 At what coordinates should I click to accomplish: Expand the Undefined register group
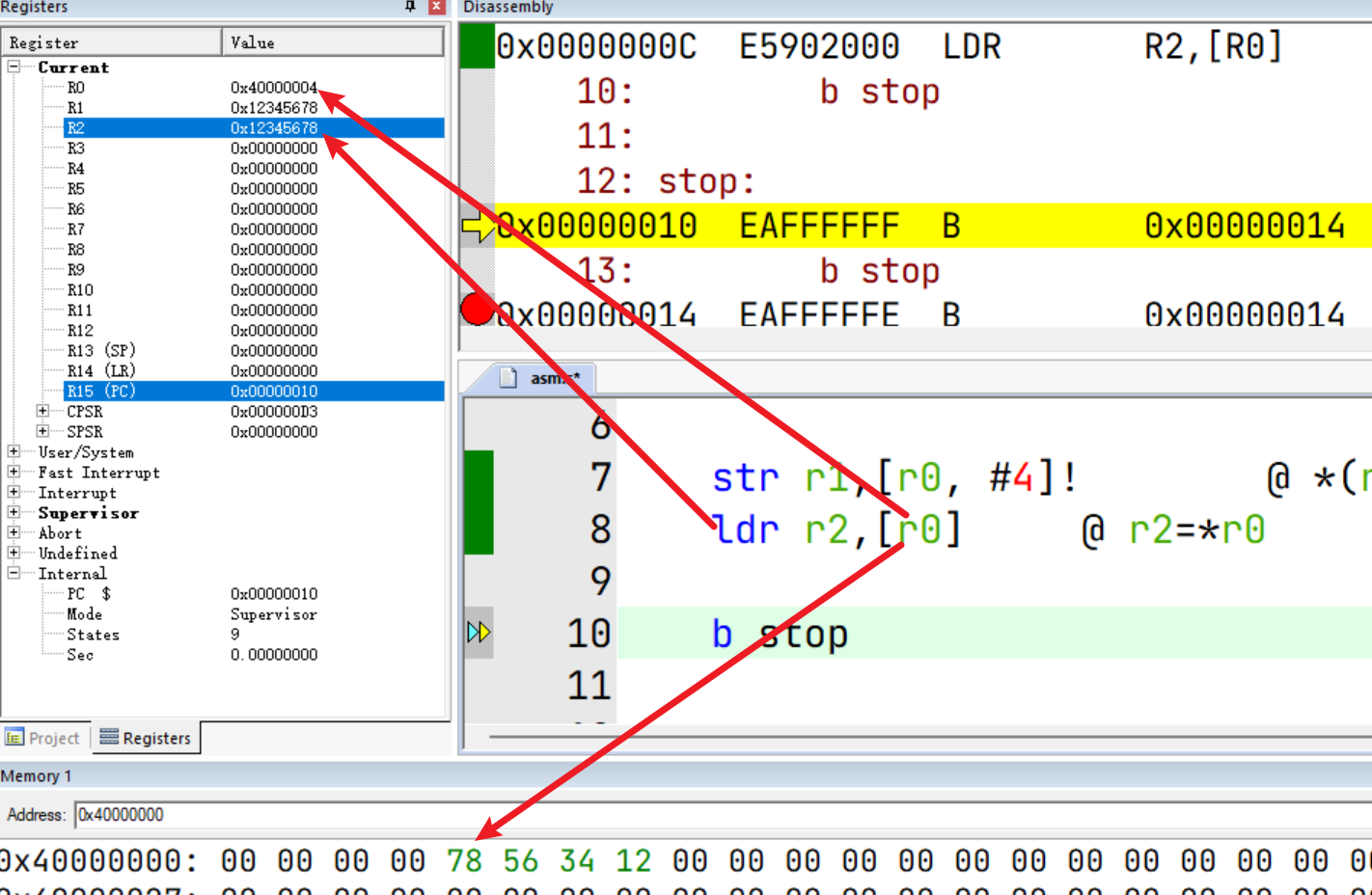click(14, 553)
